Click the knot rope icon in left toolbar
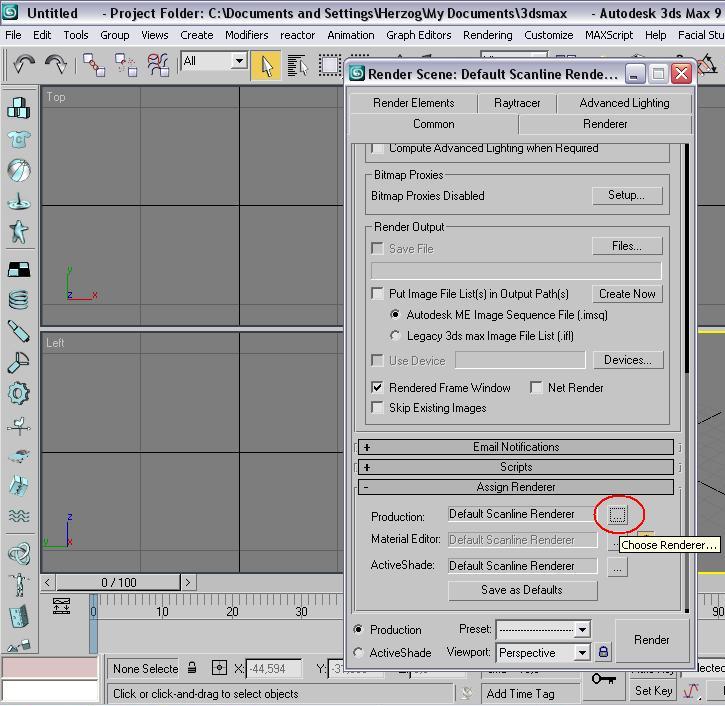The image size is (725, 706). (x=19, y=553)
